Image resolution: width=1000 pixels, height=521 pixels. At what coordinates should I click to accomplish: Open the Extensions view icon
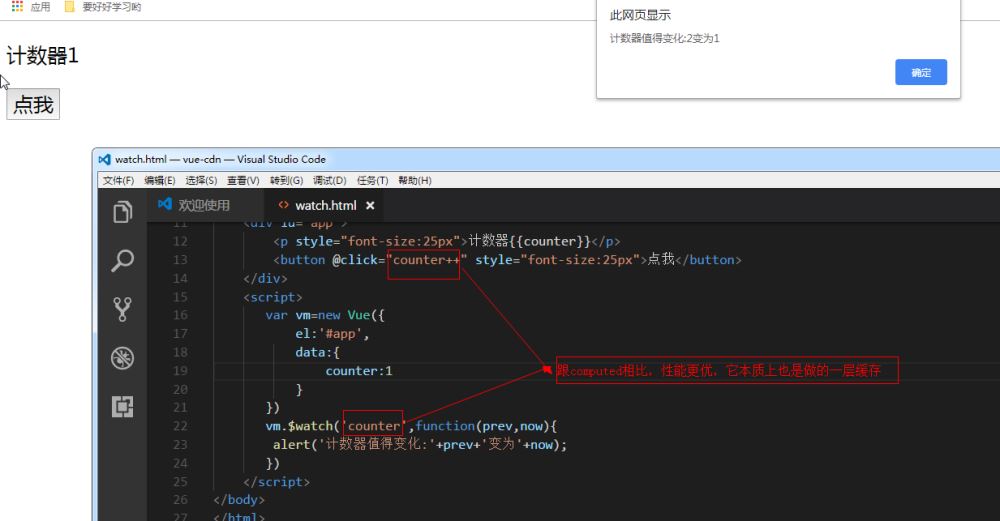[122, 406]
